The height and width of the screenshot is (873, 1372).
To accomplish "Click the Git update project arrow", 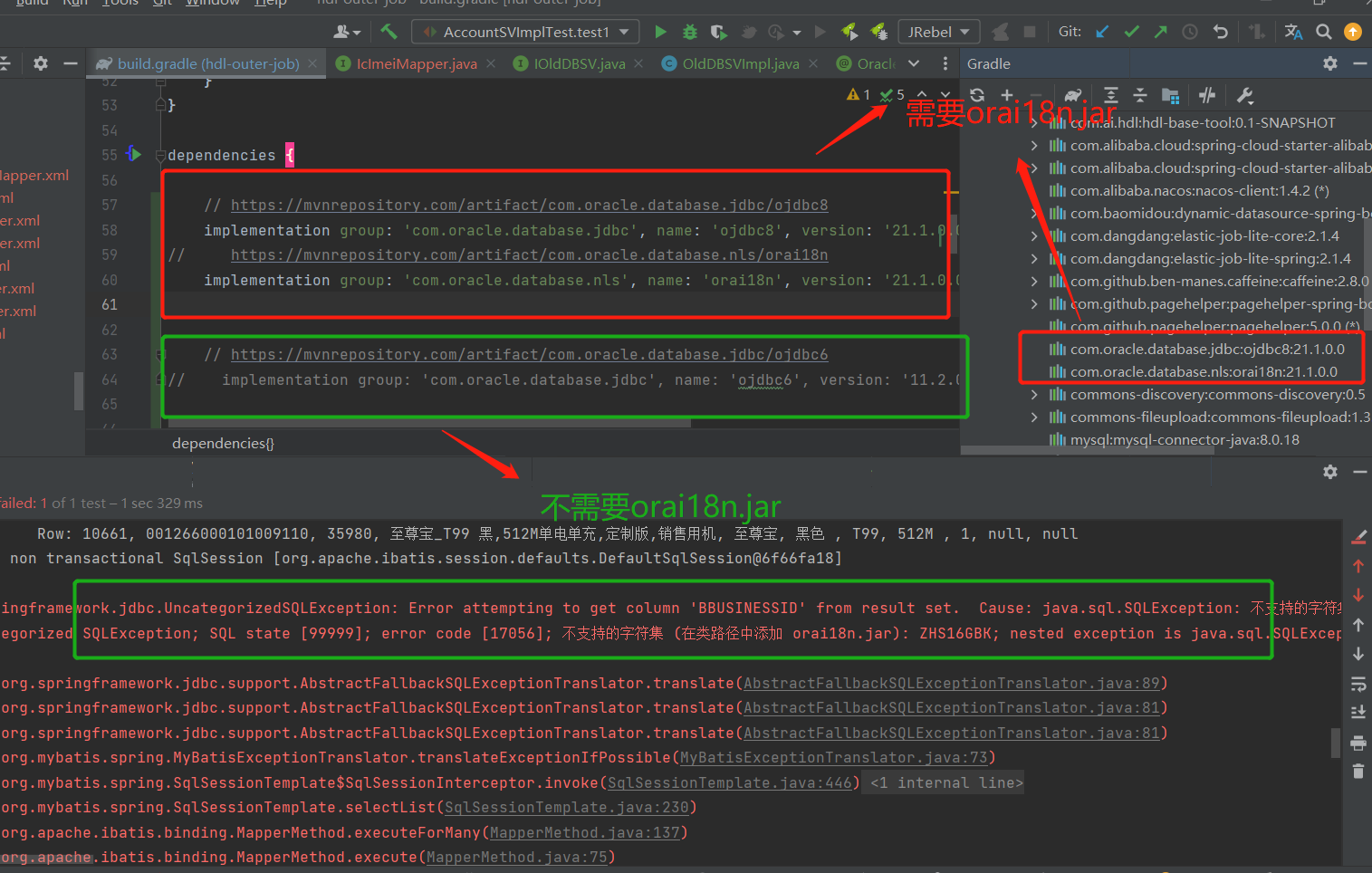I will pyautogui.click(x=1102, y=32).
